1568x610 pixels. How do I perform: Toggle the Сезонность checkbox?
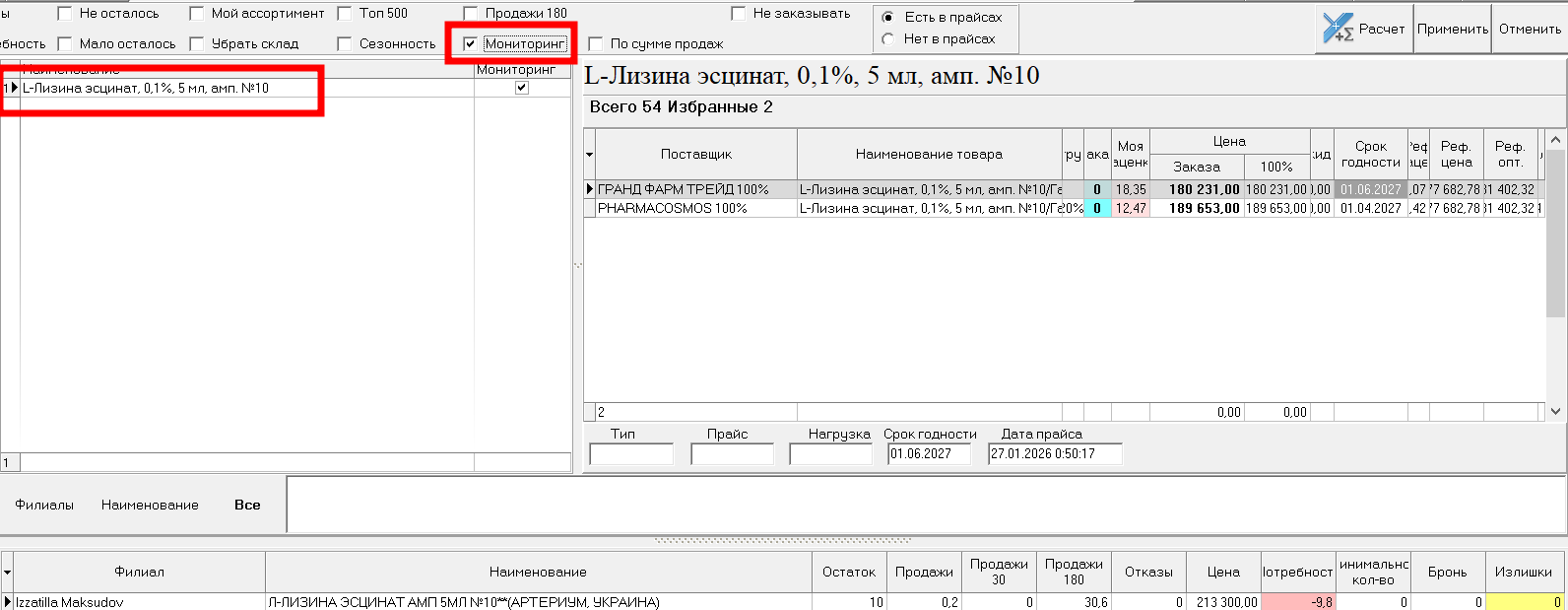coord(345,44)
